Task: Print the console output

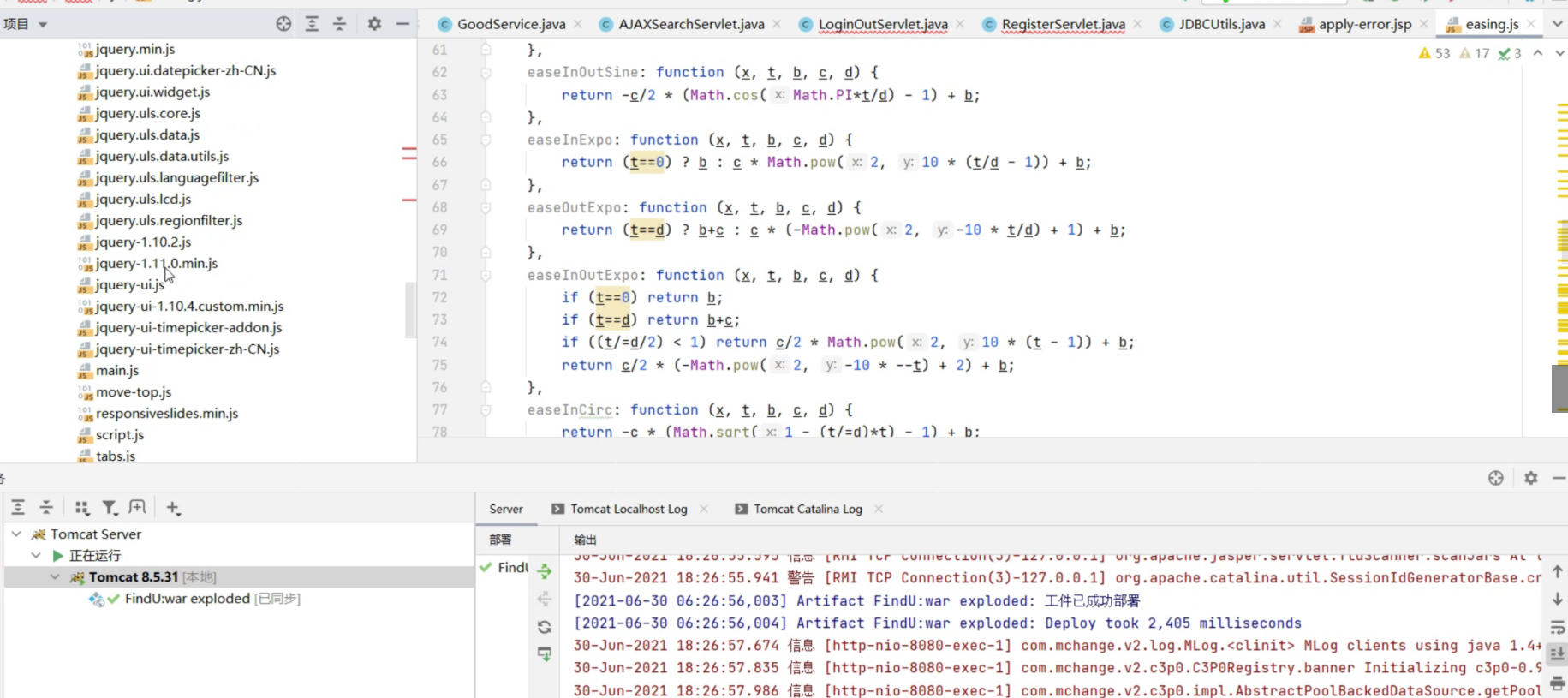Action: click(x=1558, y=683)
